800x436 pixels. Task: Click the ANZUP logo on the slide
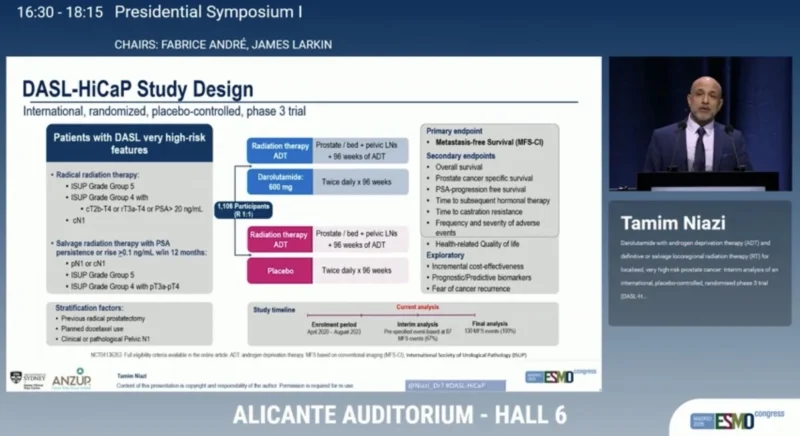tap(71, 379)
